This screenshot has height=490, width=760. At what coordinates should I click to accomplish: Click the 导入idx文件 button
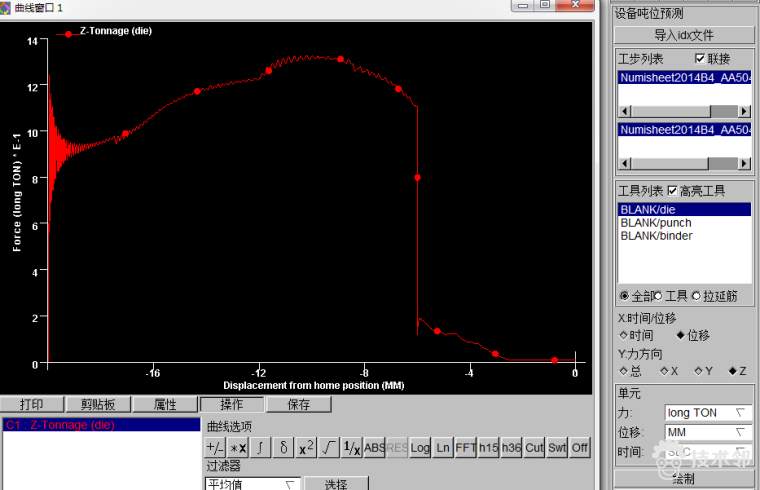point(684,35)
